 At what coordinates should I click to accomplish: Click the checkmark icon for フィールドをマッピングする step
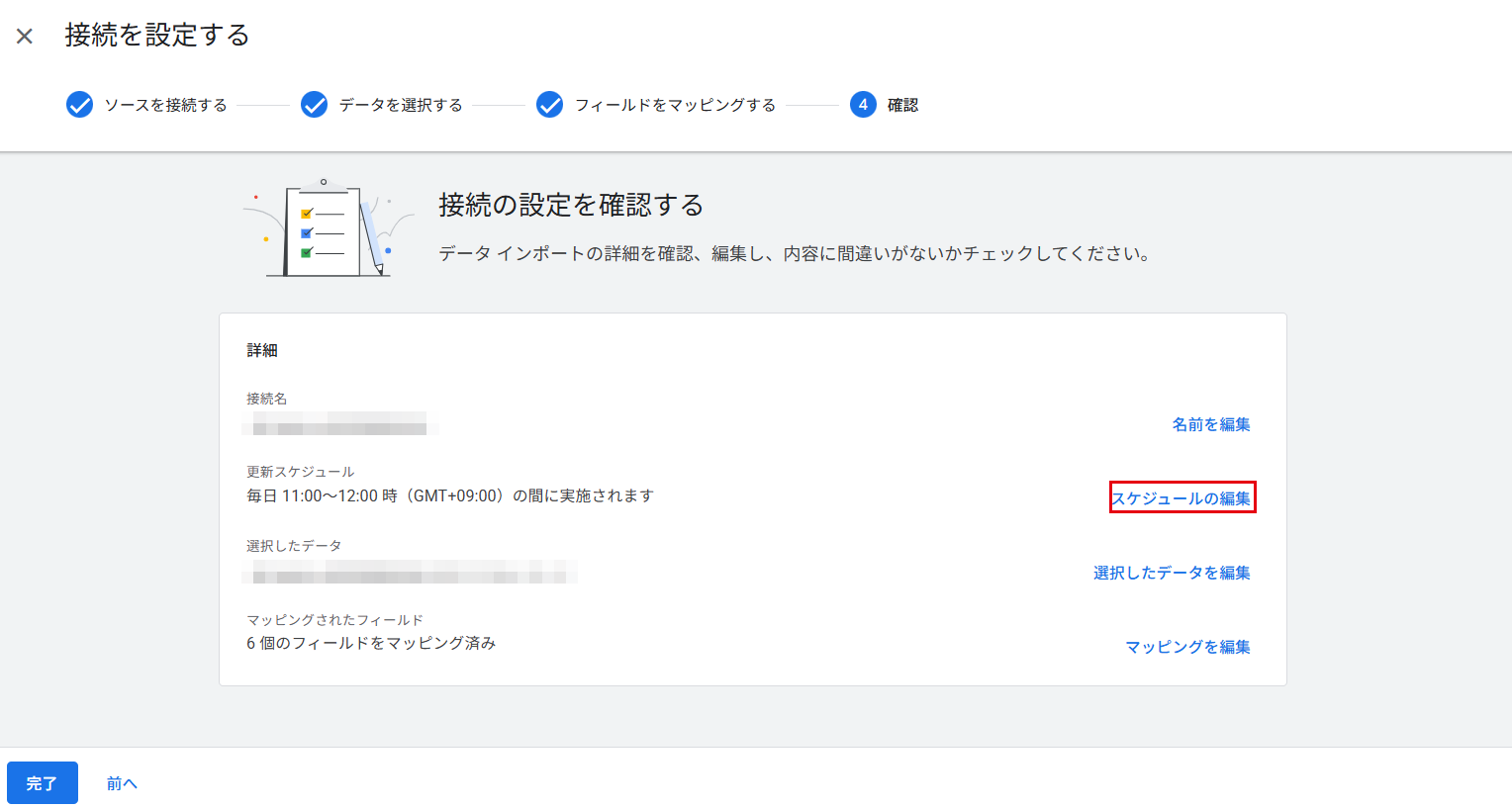point(549,105)
